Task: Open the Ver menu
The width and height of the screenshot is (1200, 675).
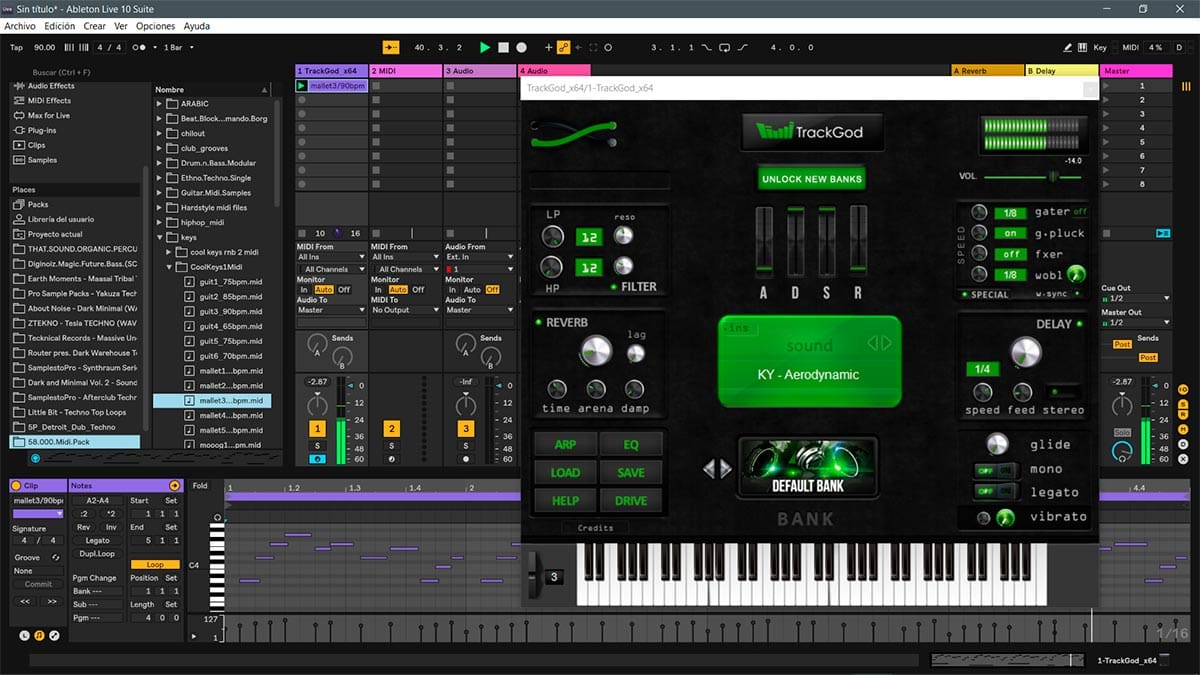Action: (x=121, y=26)
